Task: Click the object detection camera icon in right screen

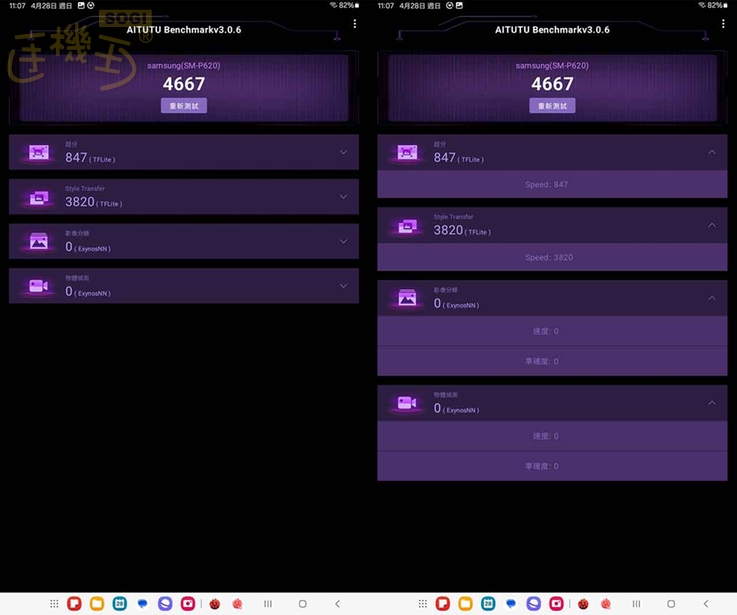Action: tap(407, 403)
